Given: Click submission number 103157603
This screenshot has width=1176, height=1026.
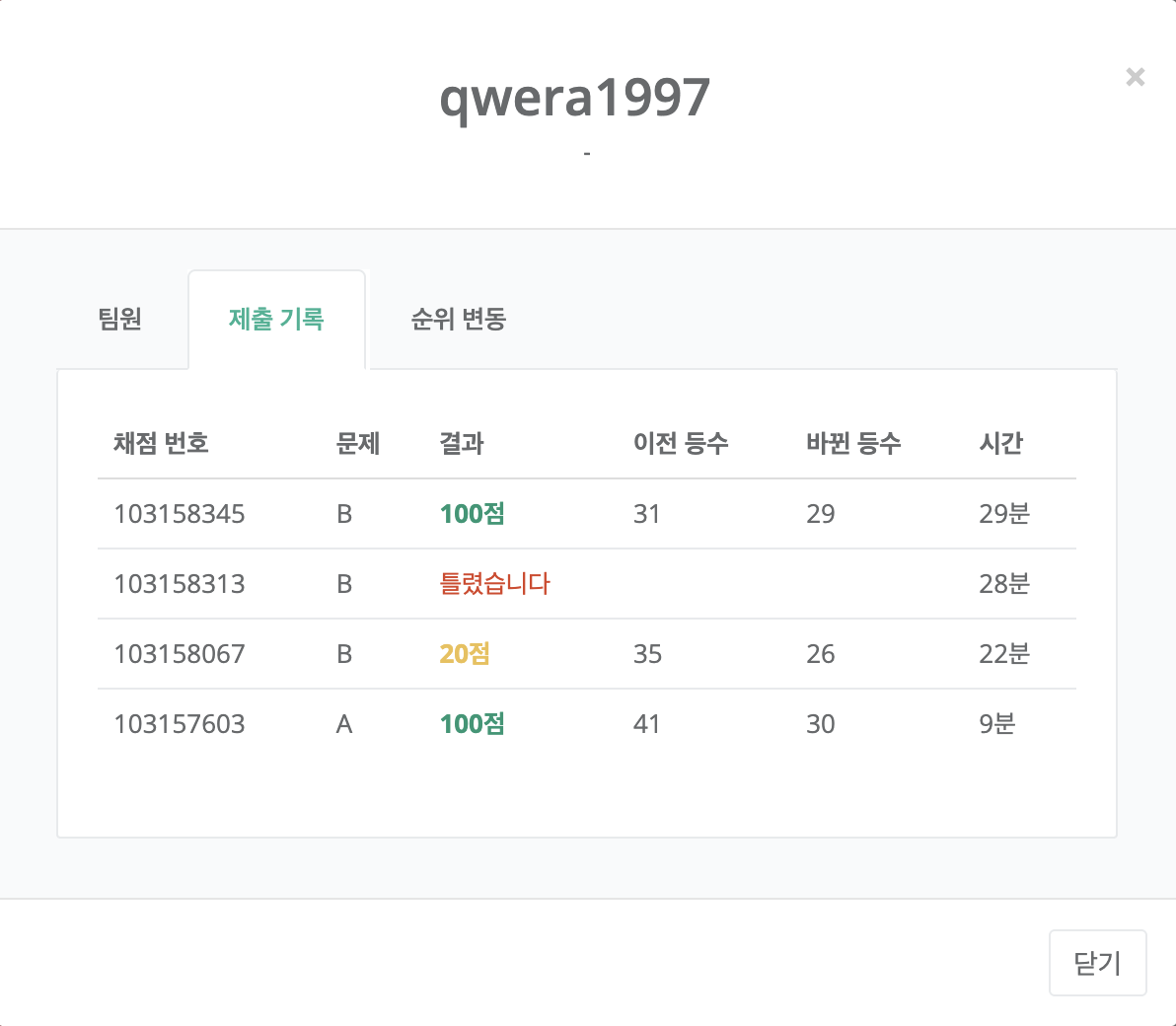Looking at the screenshot, I should 180,724.
